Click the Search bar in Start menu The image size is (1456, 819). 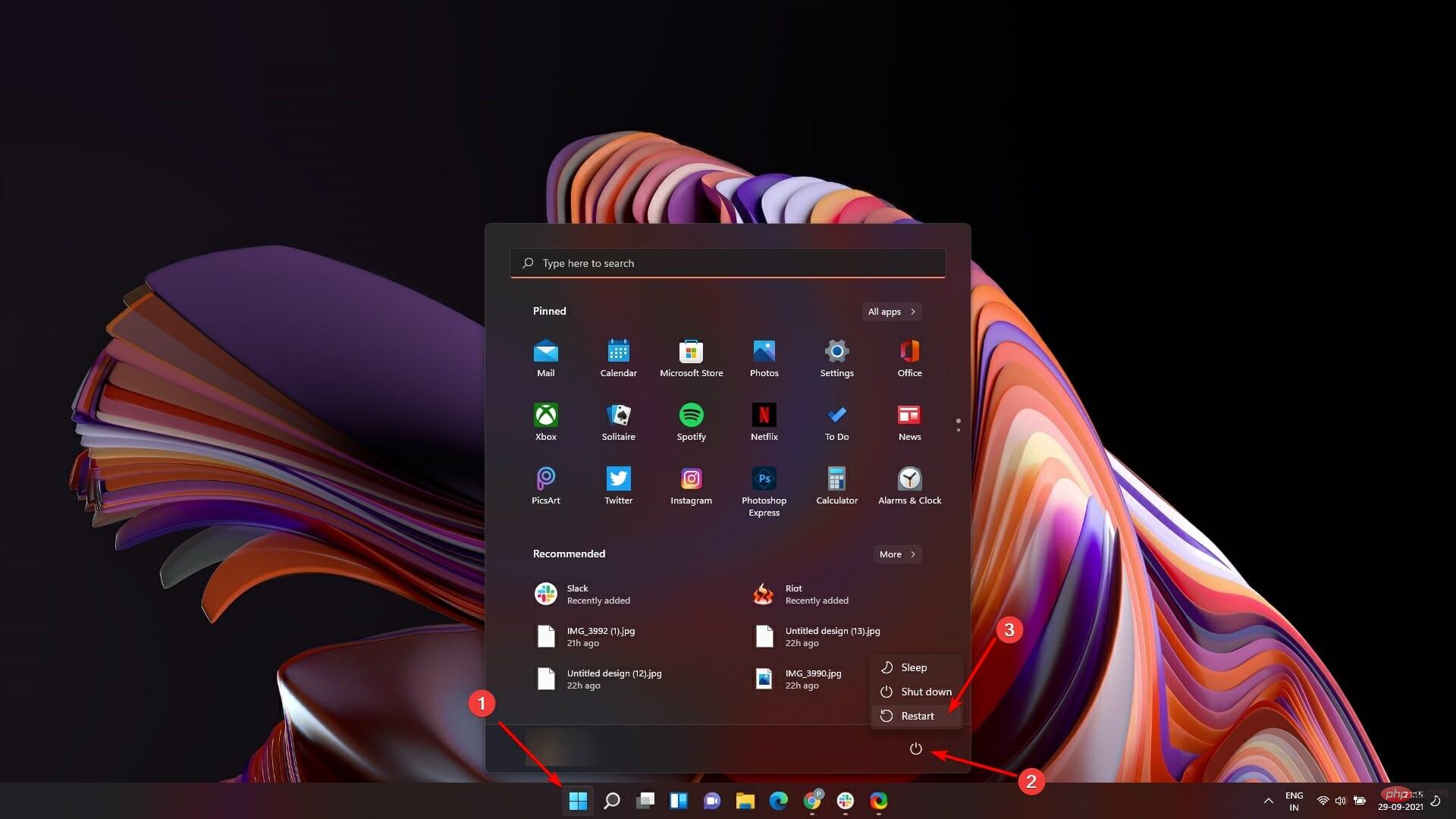pos(727,262)
